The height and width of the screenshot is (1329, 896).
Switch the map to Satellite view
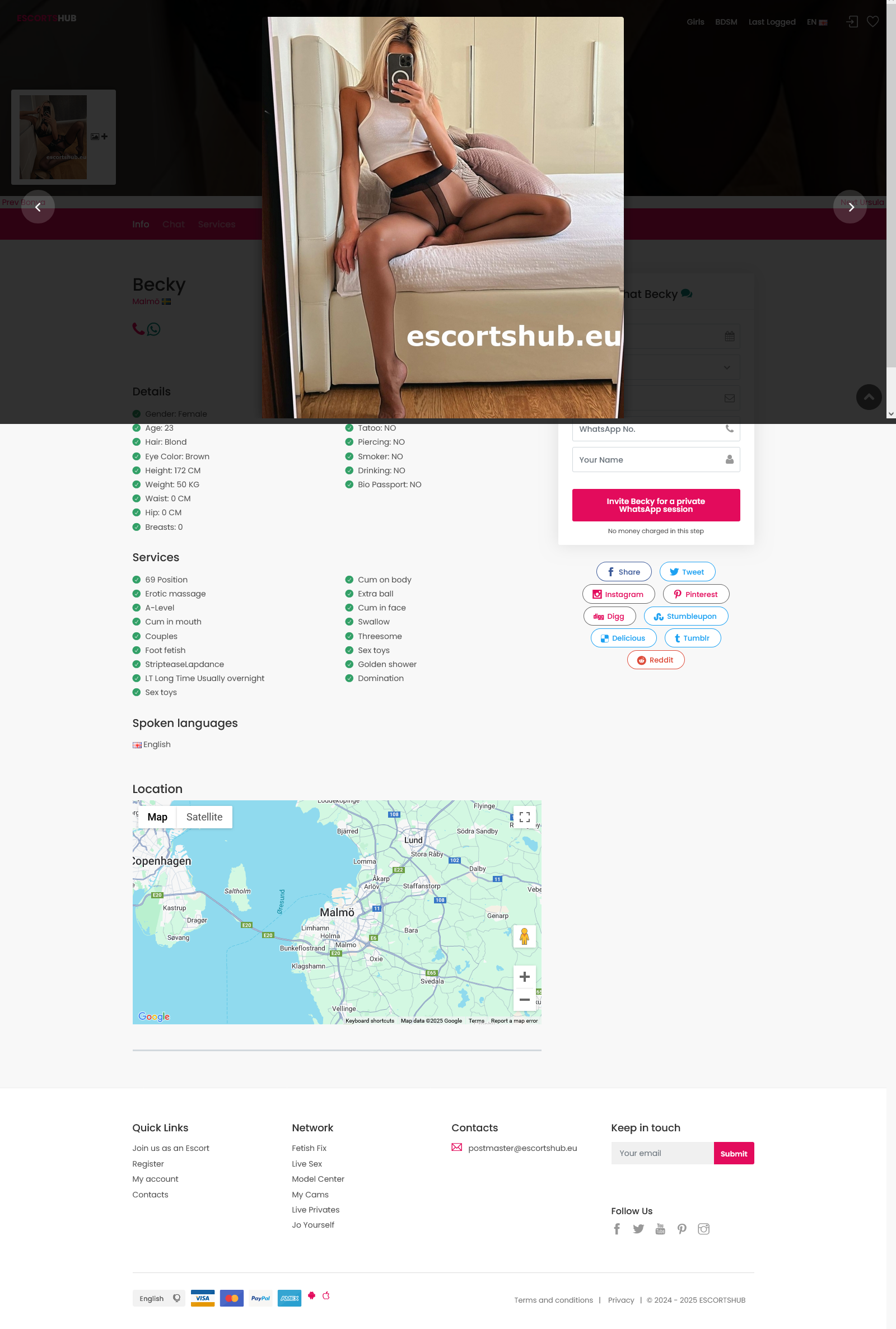(204, 817)
